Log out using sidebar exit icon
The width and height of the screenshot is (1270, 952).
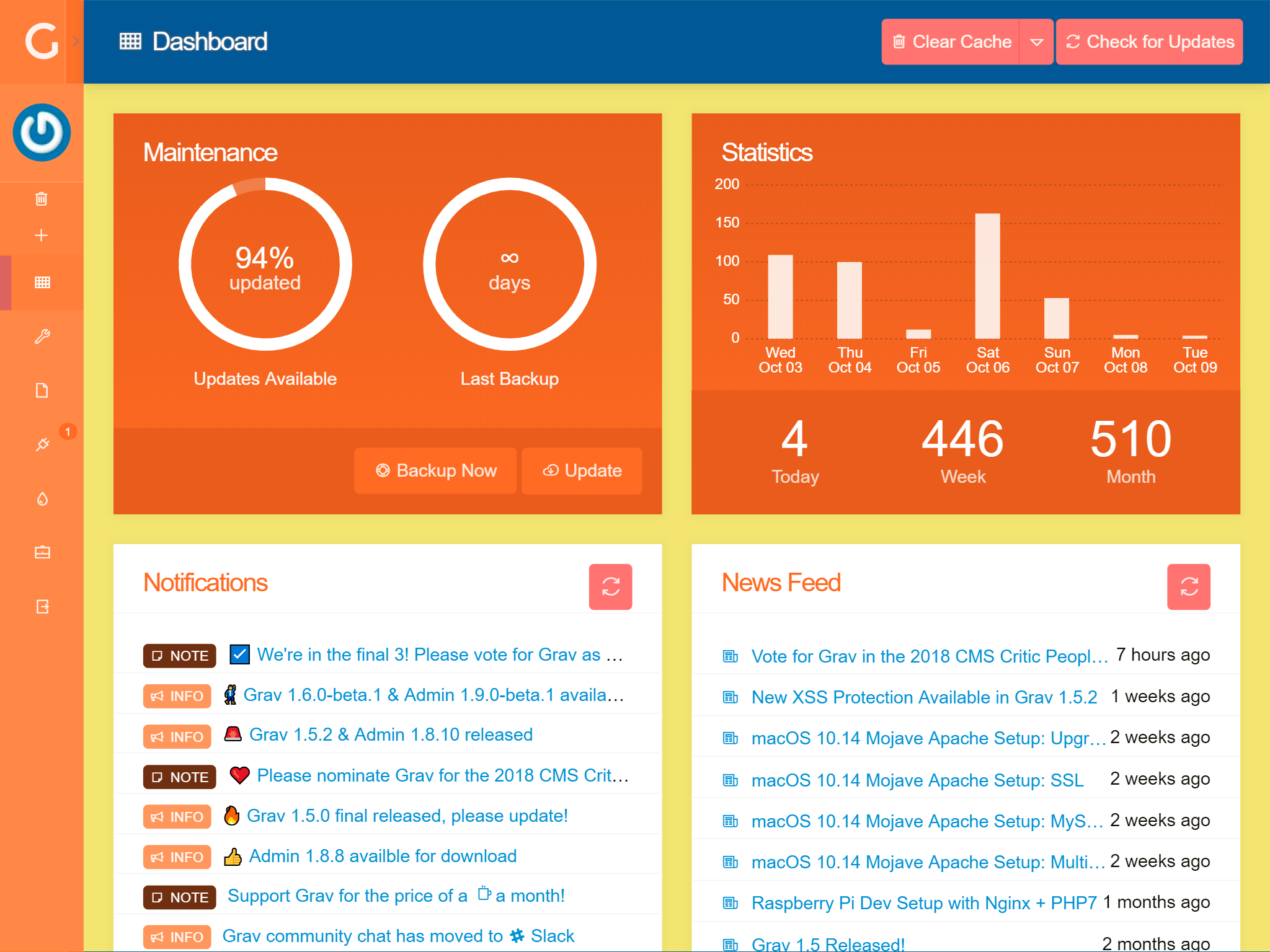(42, 606)
